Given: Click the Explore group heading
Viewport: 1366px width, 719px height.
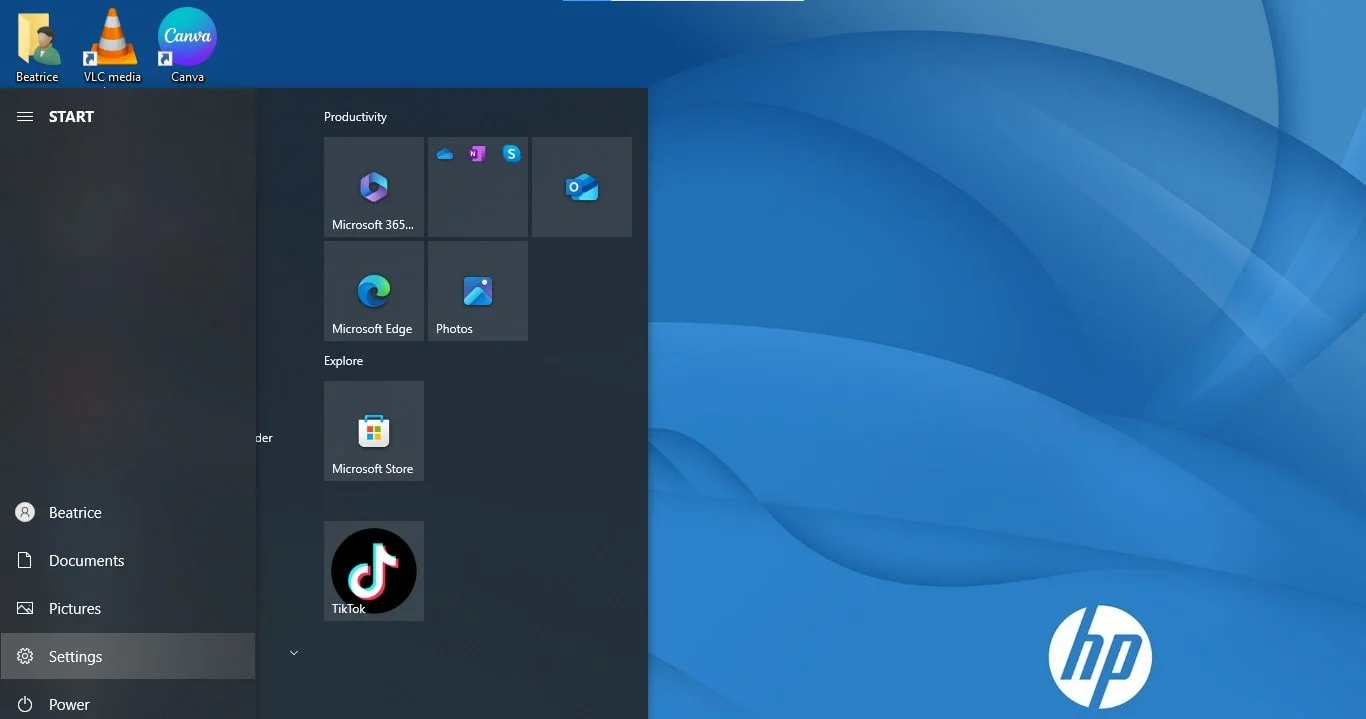Looking at the screenshot, I should point(343,361).
